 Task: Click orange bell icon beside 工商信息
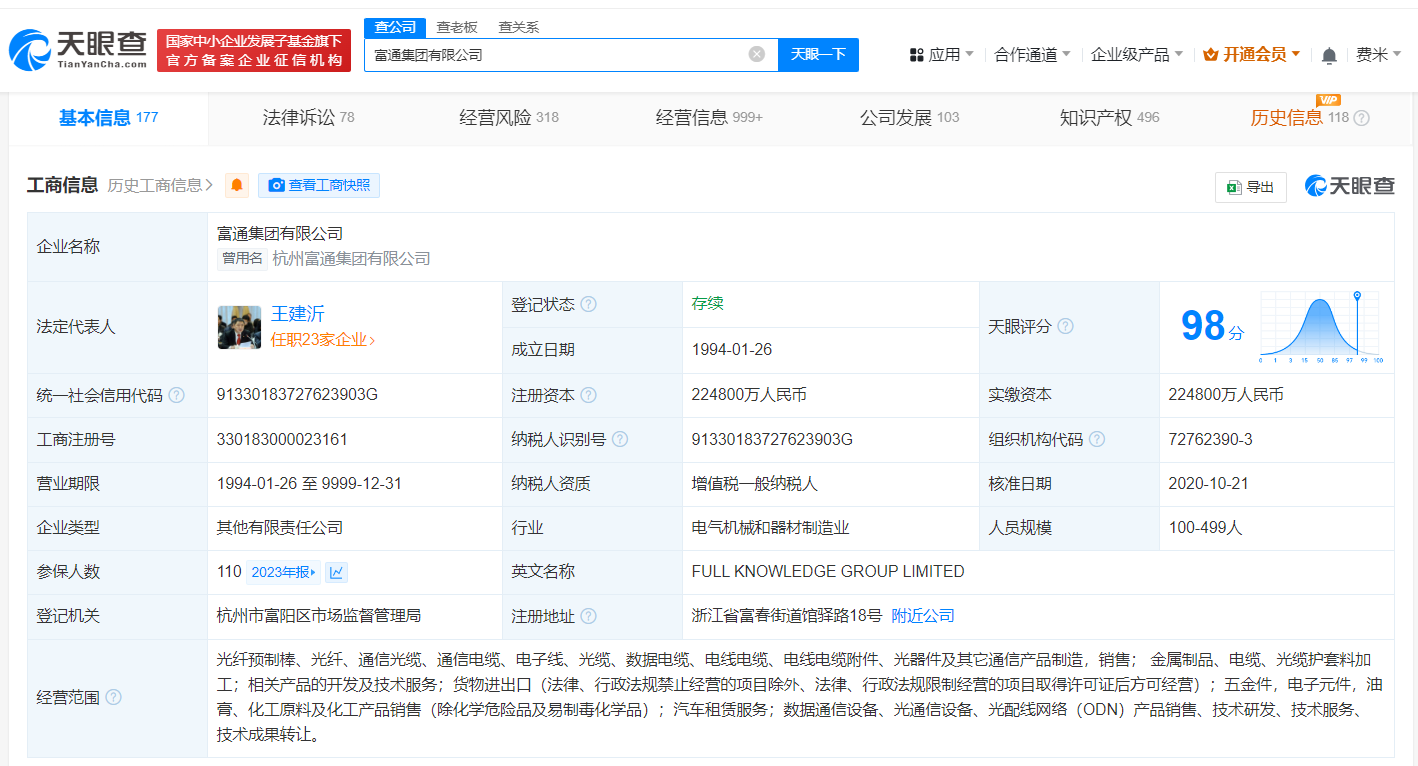click(237, 185)
